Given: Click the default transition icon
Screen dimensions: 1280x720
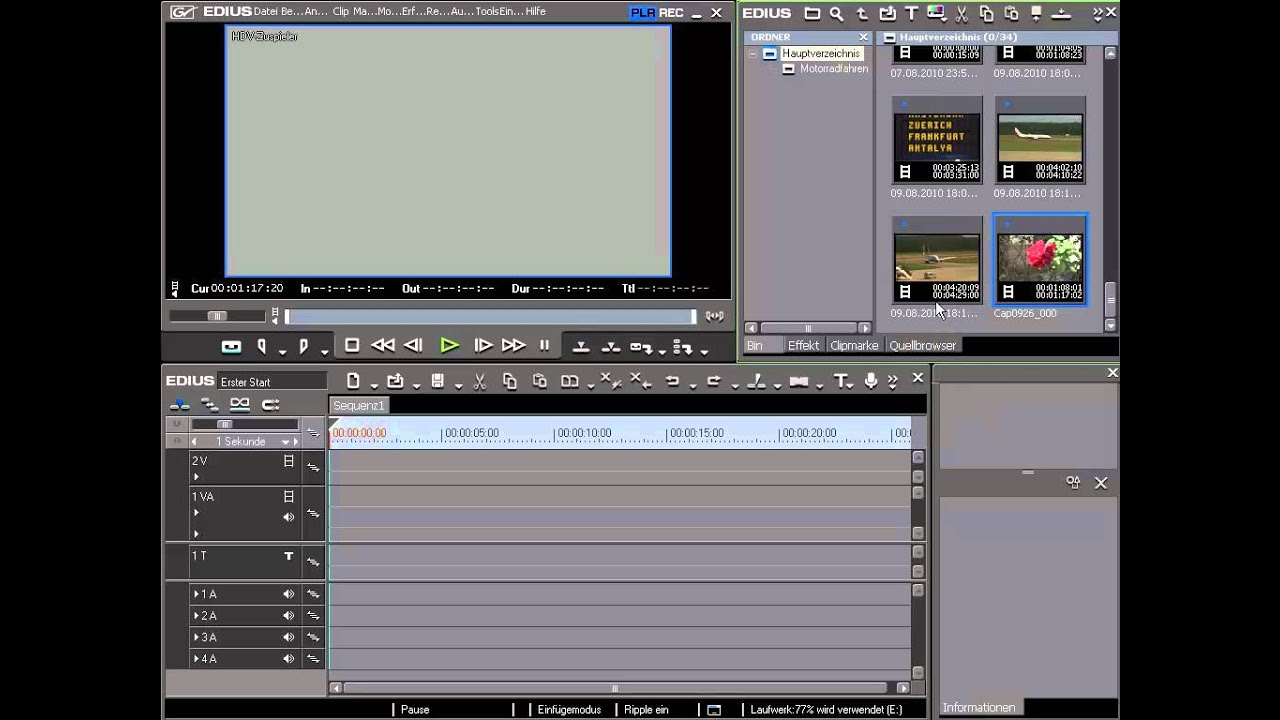Looking at the screenshot, I should (x=798, y=381).
